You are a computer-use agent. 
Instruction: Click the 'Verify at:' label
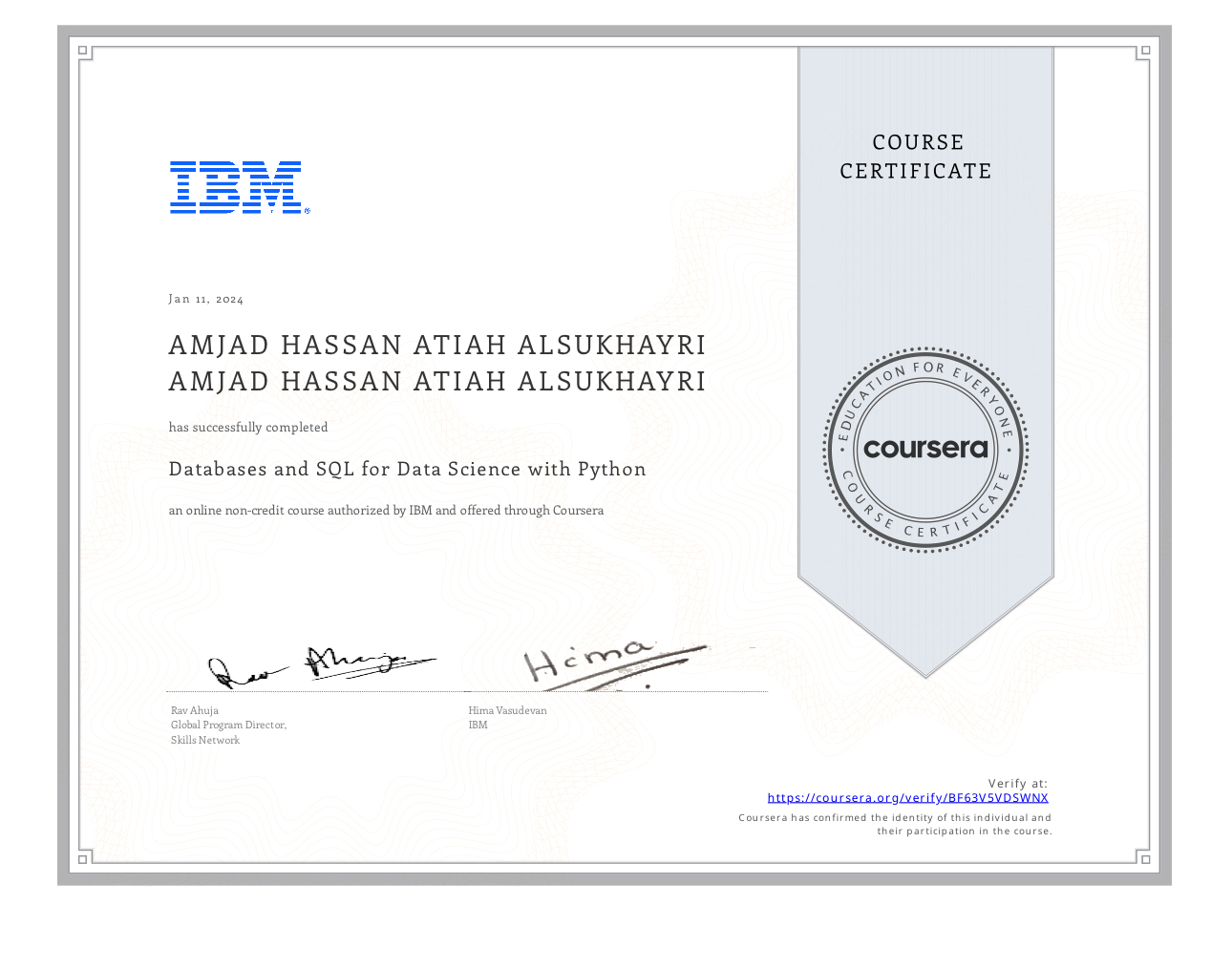[x=1017, y=784]
